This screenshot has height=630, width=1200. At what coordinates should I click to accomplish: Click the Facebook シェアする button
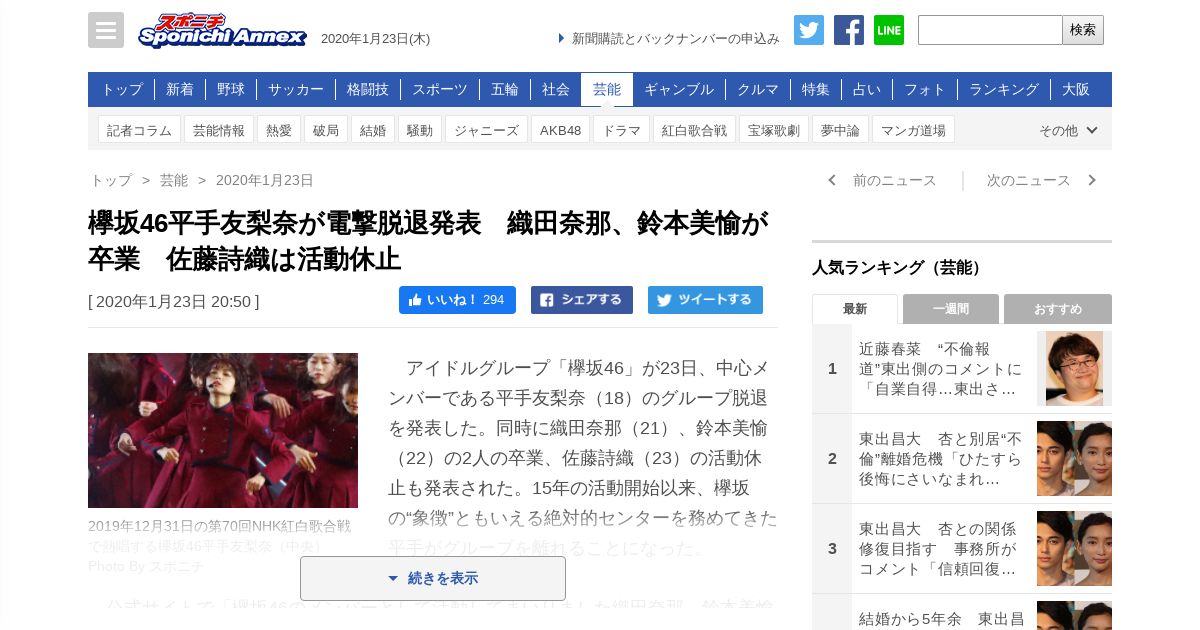[582, 300]
